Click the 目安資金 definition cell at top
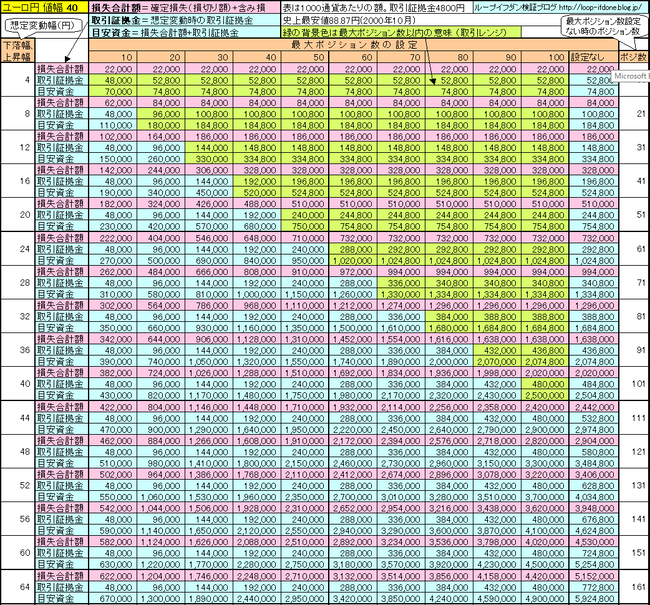The image size is (650, 605). (184, 32)
